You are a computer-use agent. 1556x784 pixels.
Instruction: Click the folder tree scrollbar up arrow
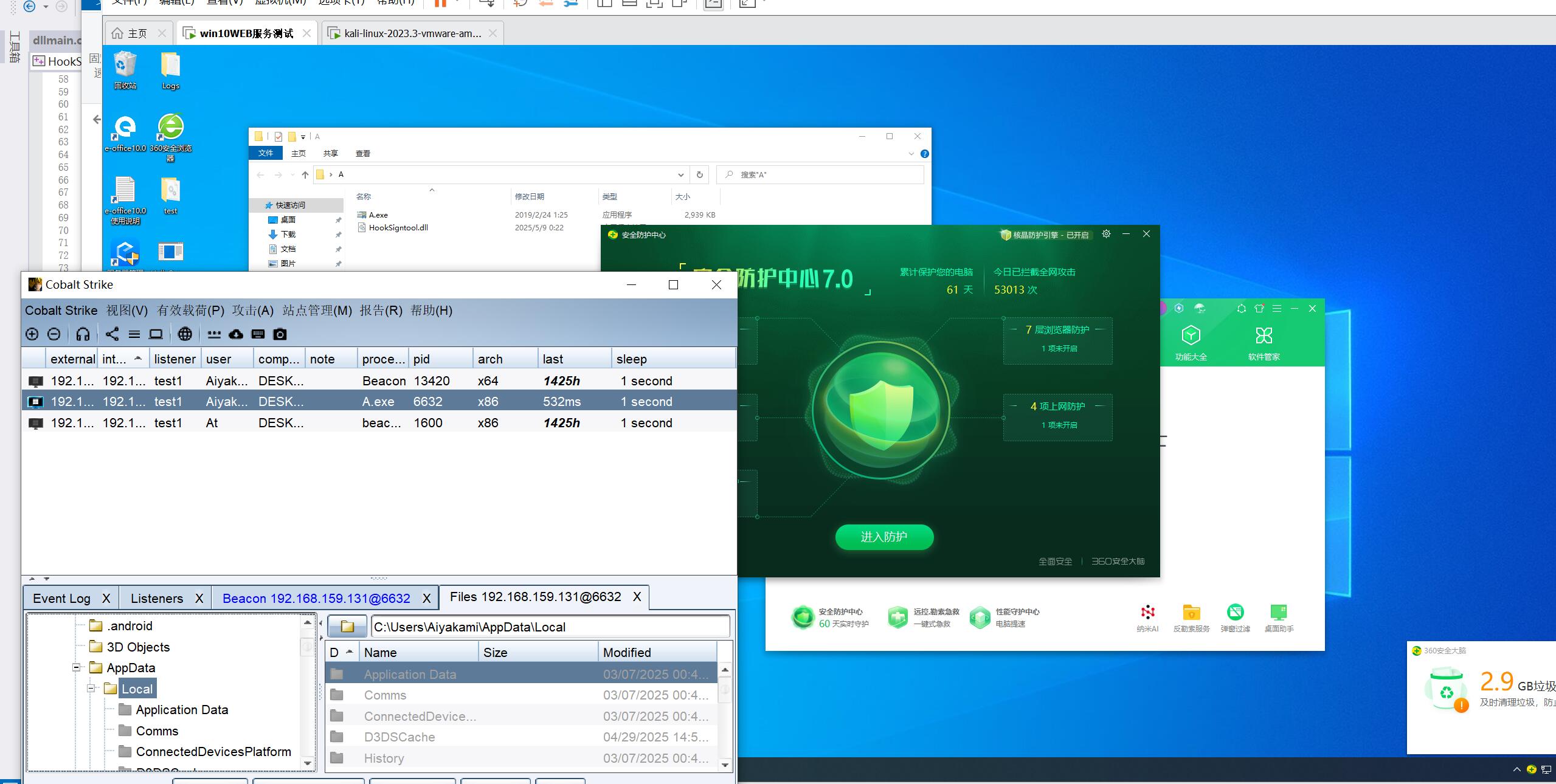[308, 622]
